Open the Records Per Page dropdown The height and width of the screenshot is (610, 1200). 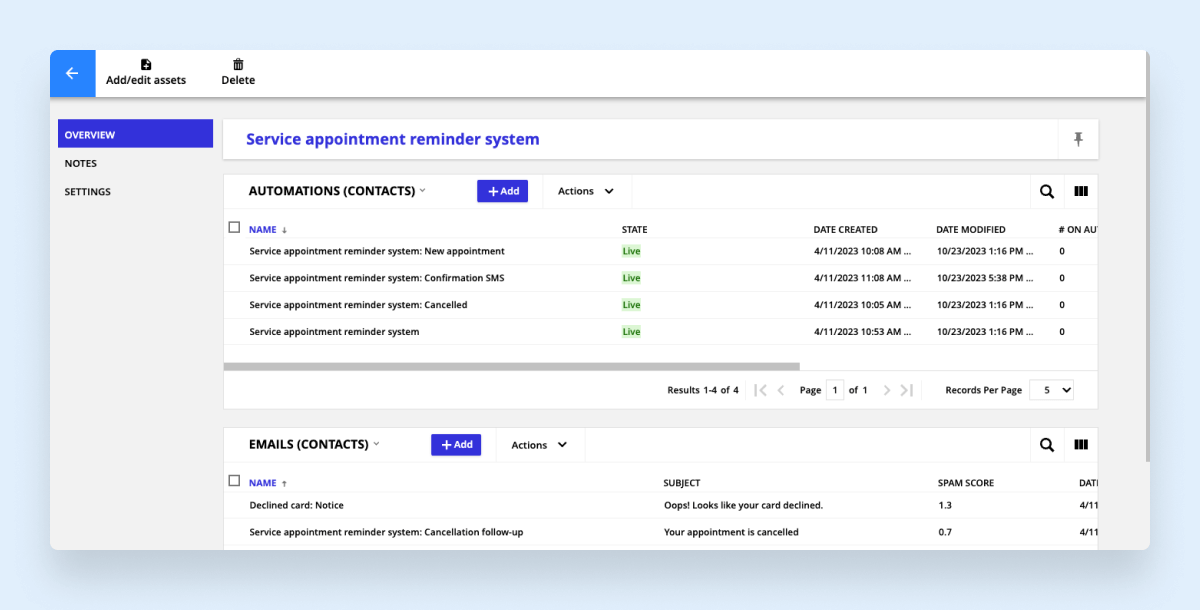(1052, 390)
